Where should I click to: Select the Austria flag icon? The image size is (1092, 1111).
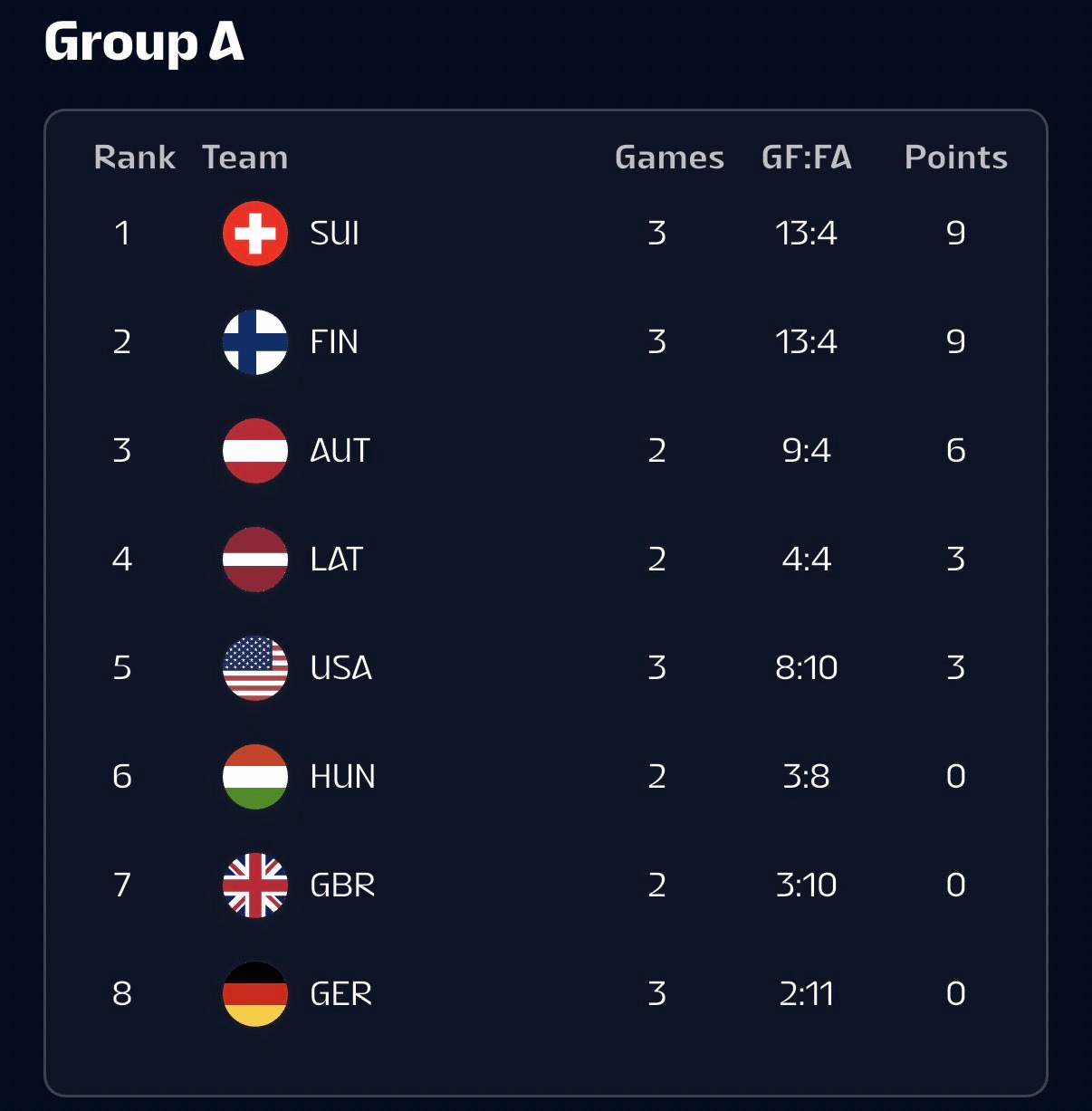(255, 451)
